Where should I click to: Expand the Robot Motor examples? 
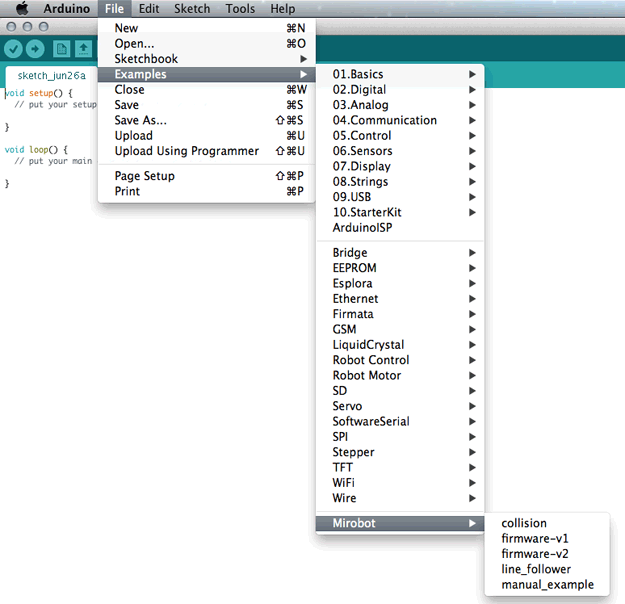pos(400,375)
